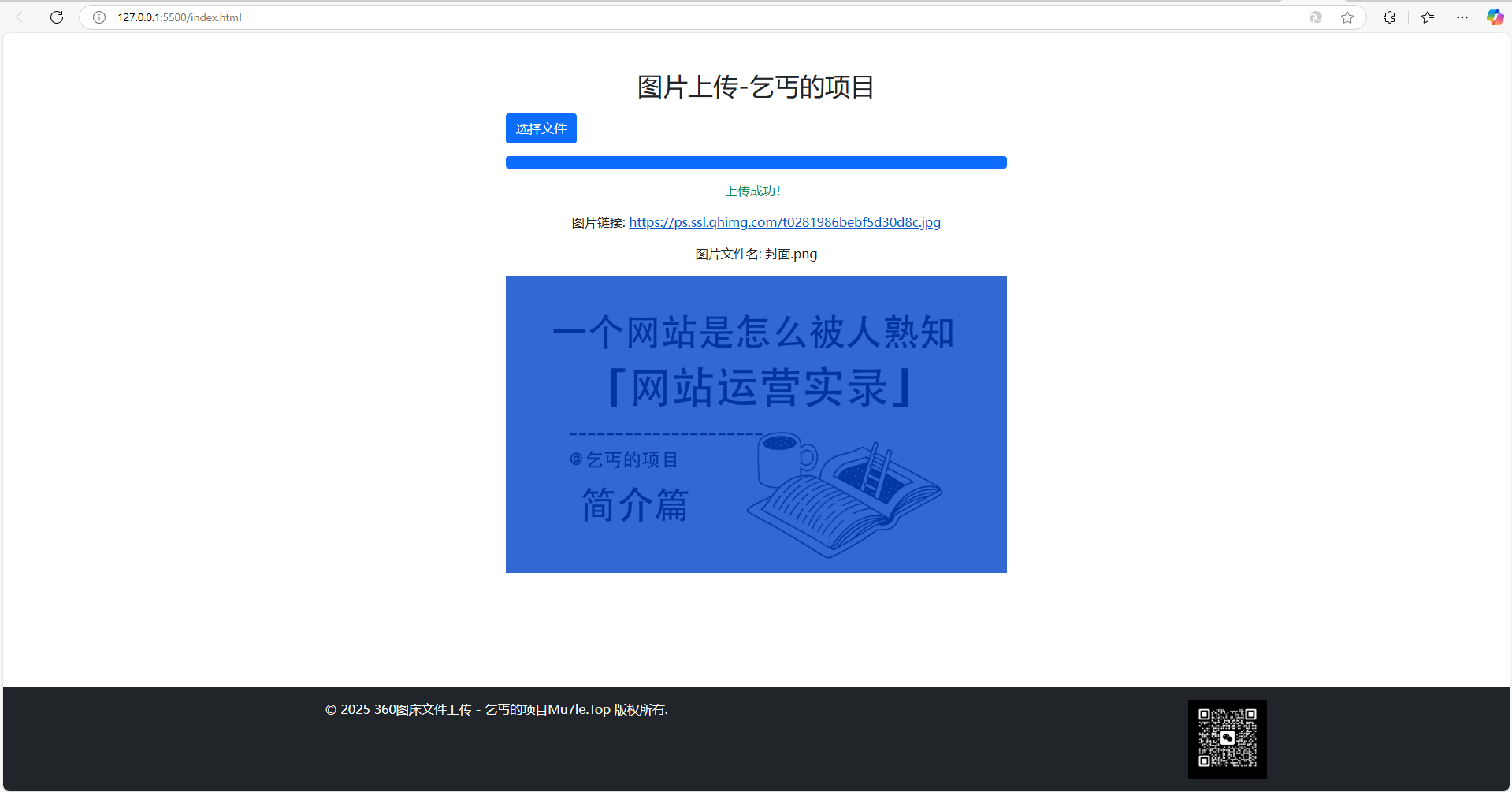Screen dimensions: 1512x792
Task: Click the blue upload progress bar
Action: 756,162
